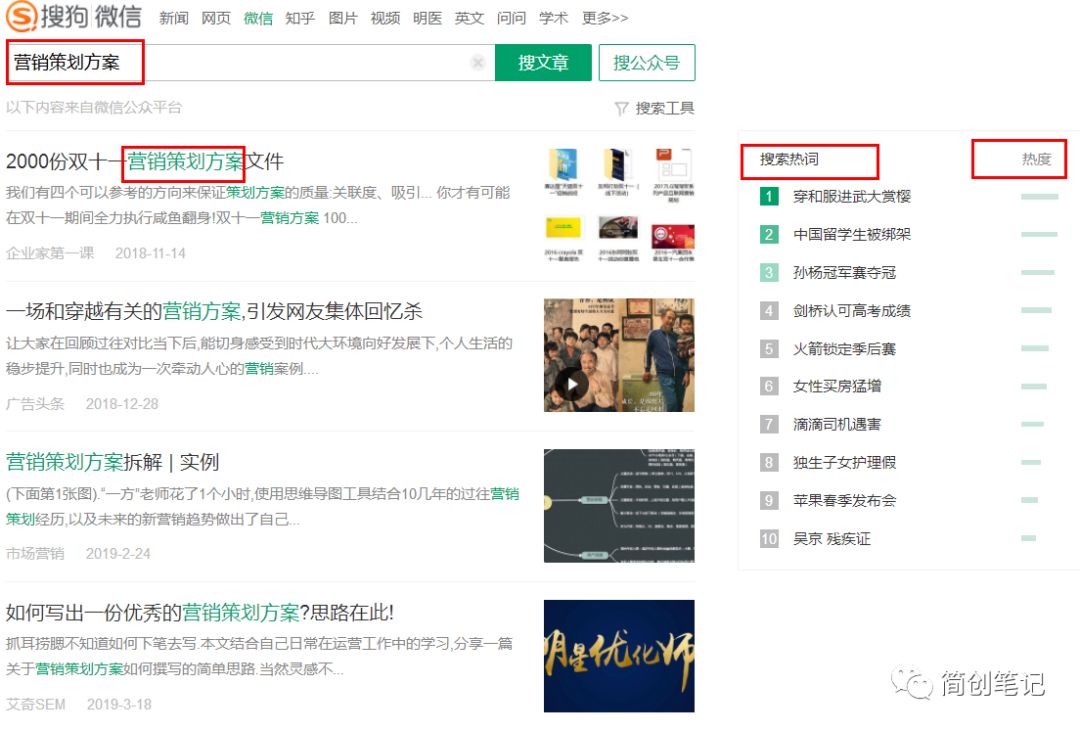
Task: Click rank badge 10 in hot words
Action: click(x=769, y=539)
